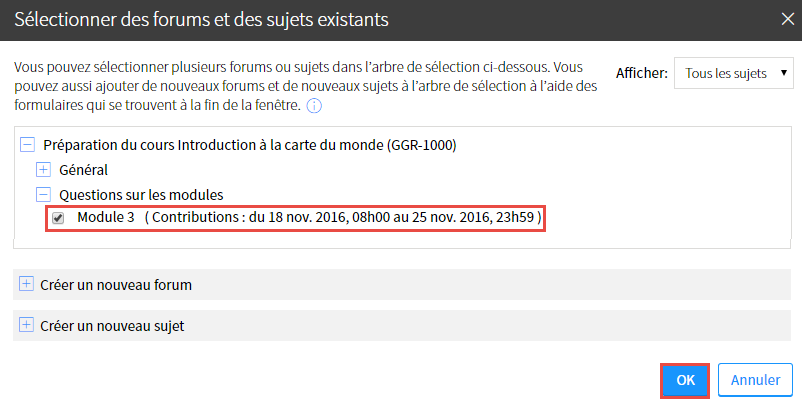Click the plus icon beside Créer un nouveau forum
This screenshot has height=405, width=802.
(x=26, y=284)
